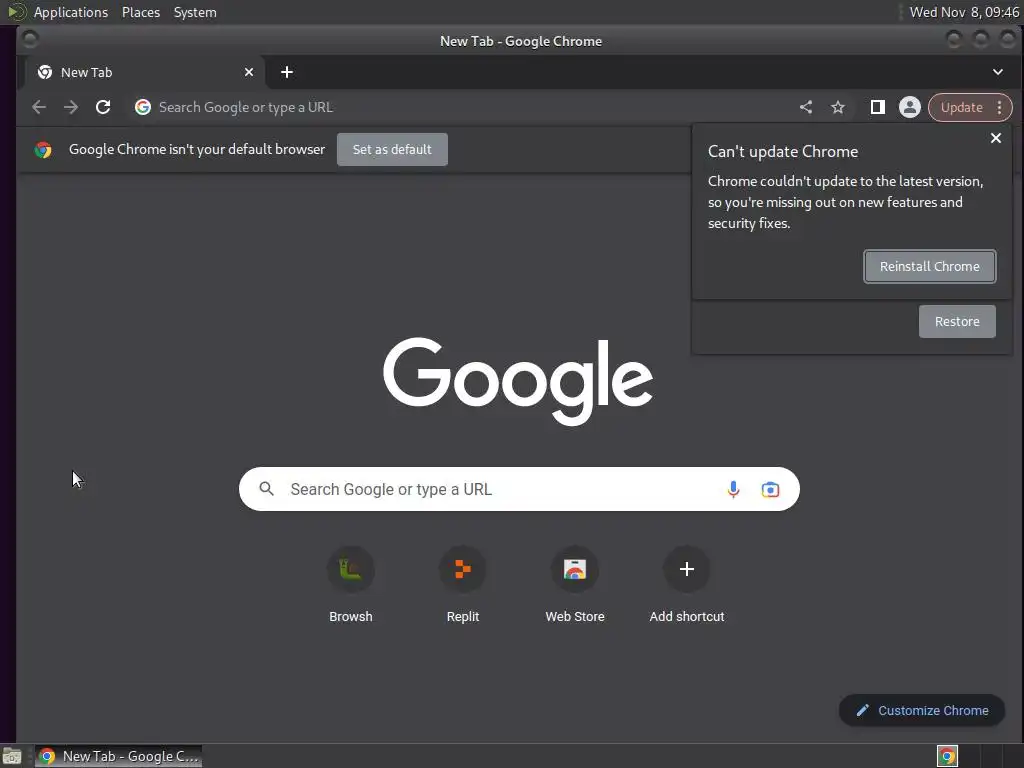Go back using the back arrow
Viewport: 1024px width, 768px height.
(x=39, y=107)
